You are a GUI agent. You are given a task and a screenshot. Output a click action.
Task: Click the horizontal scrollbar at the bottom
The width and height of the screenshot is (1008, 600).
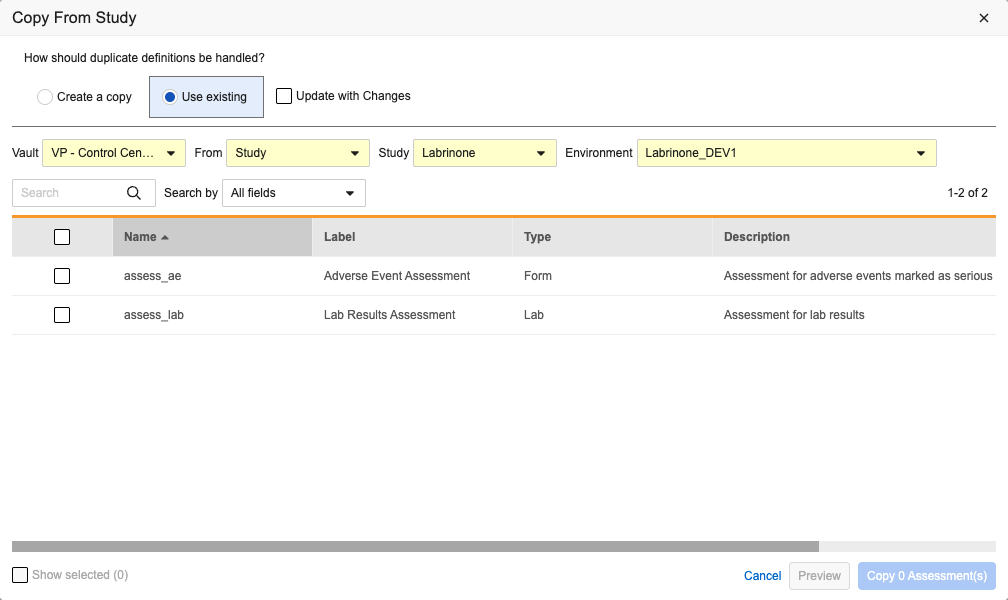(415, 547)
